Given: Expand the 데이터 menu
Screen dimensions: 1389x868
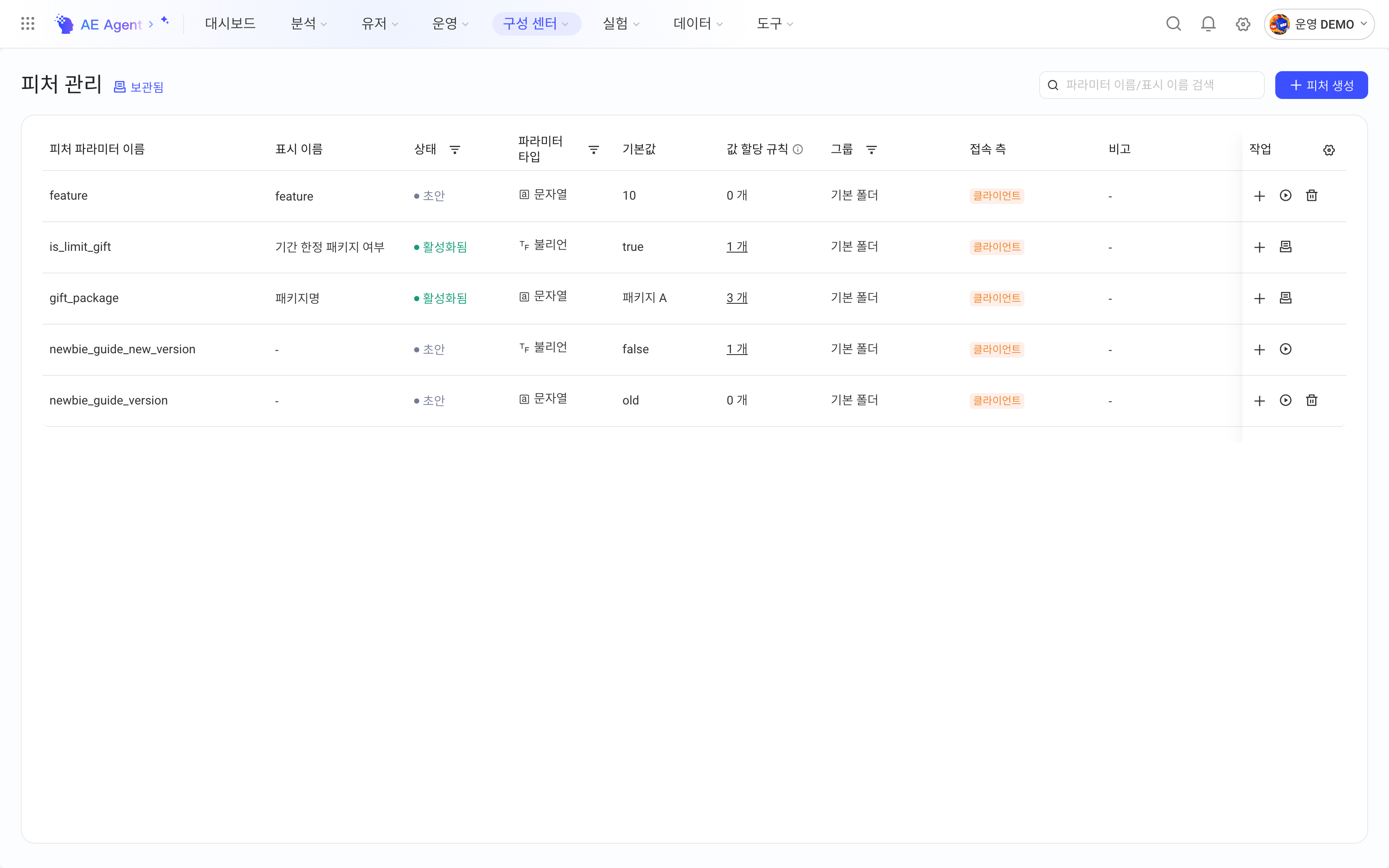Looking at the screenshot, I should click(x=698, y=23).
